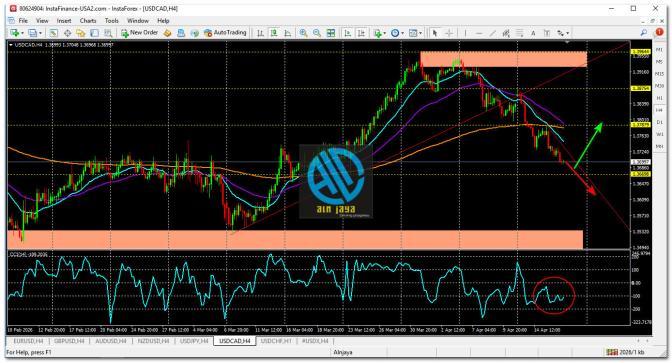Switch to the GBPUSD,H4 chart tab
The image size is (672, 363).
tap(69, 341)
